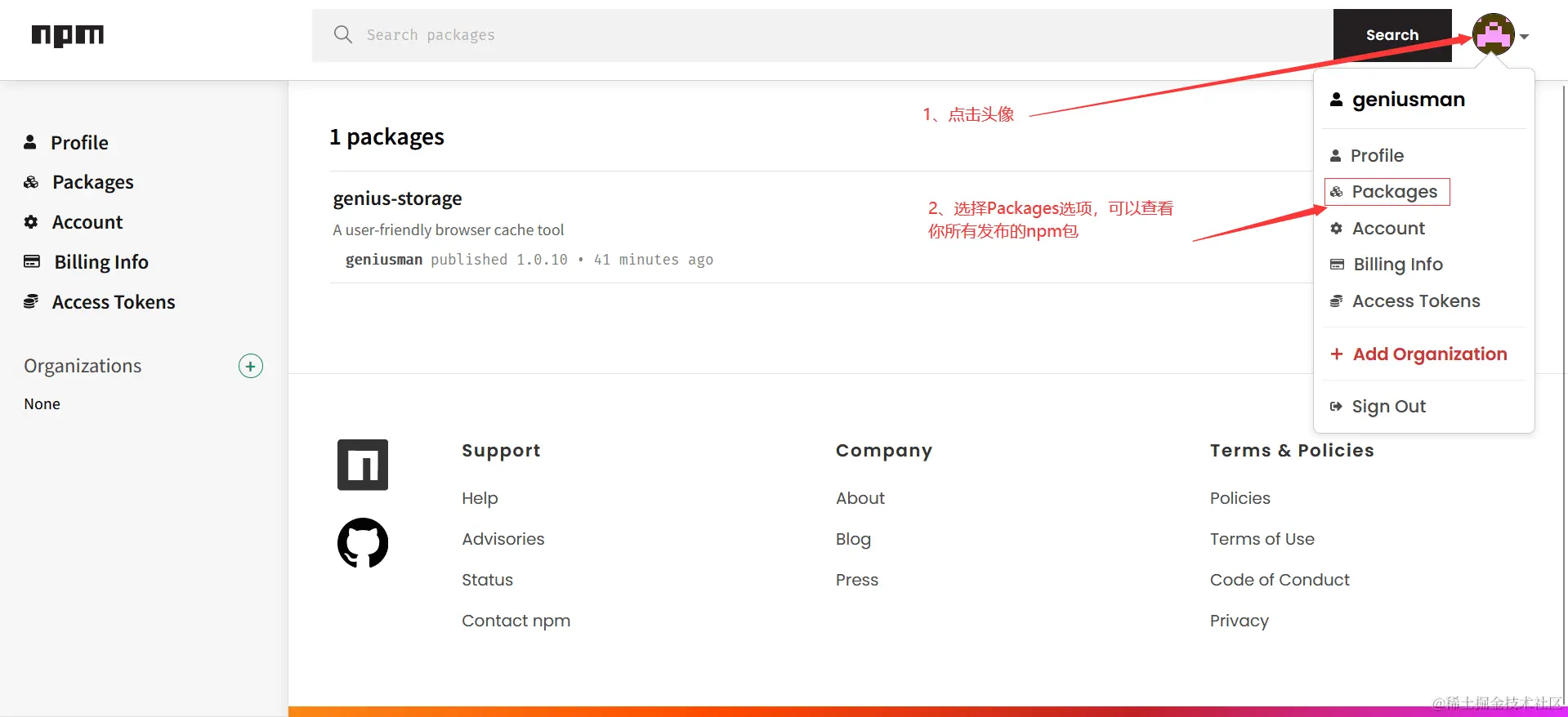Viewport: 1568px width, 717px height.
Task: Click the 'None' organizations entry
Action: click(x=42, y=404)
